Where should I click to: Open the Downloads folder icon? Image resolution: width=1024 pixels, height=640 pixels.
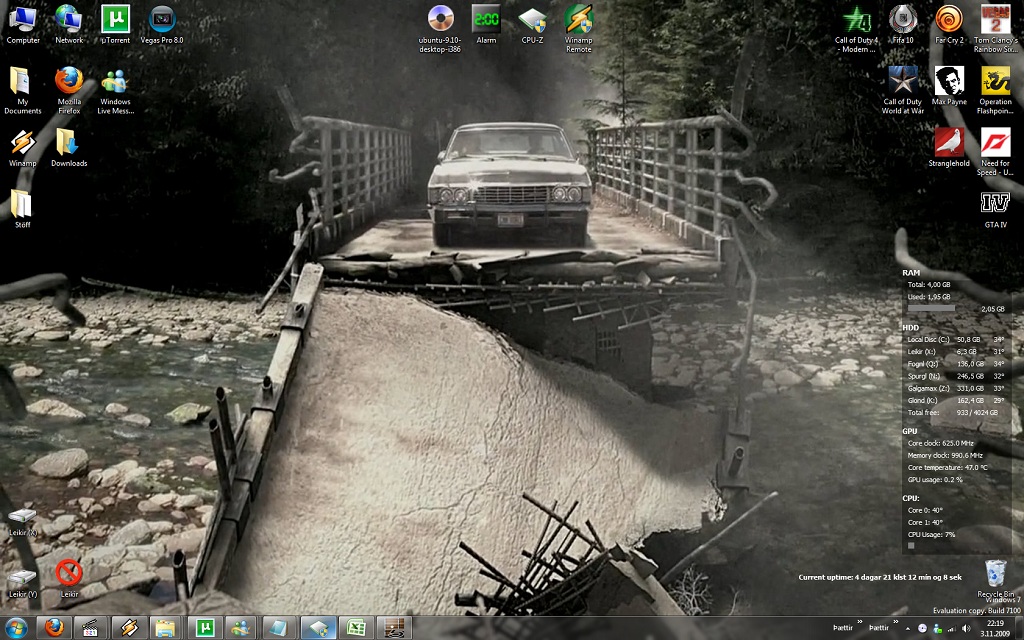(x=69, y=148)
